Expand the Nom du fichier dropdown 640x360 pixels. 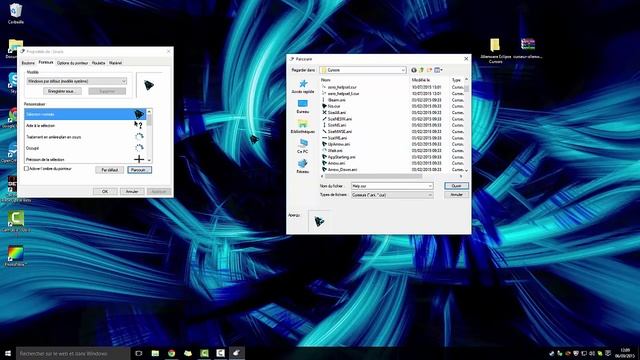tap(430, 186)
